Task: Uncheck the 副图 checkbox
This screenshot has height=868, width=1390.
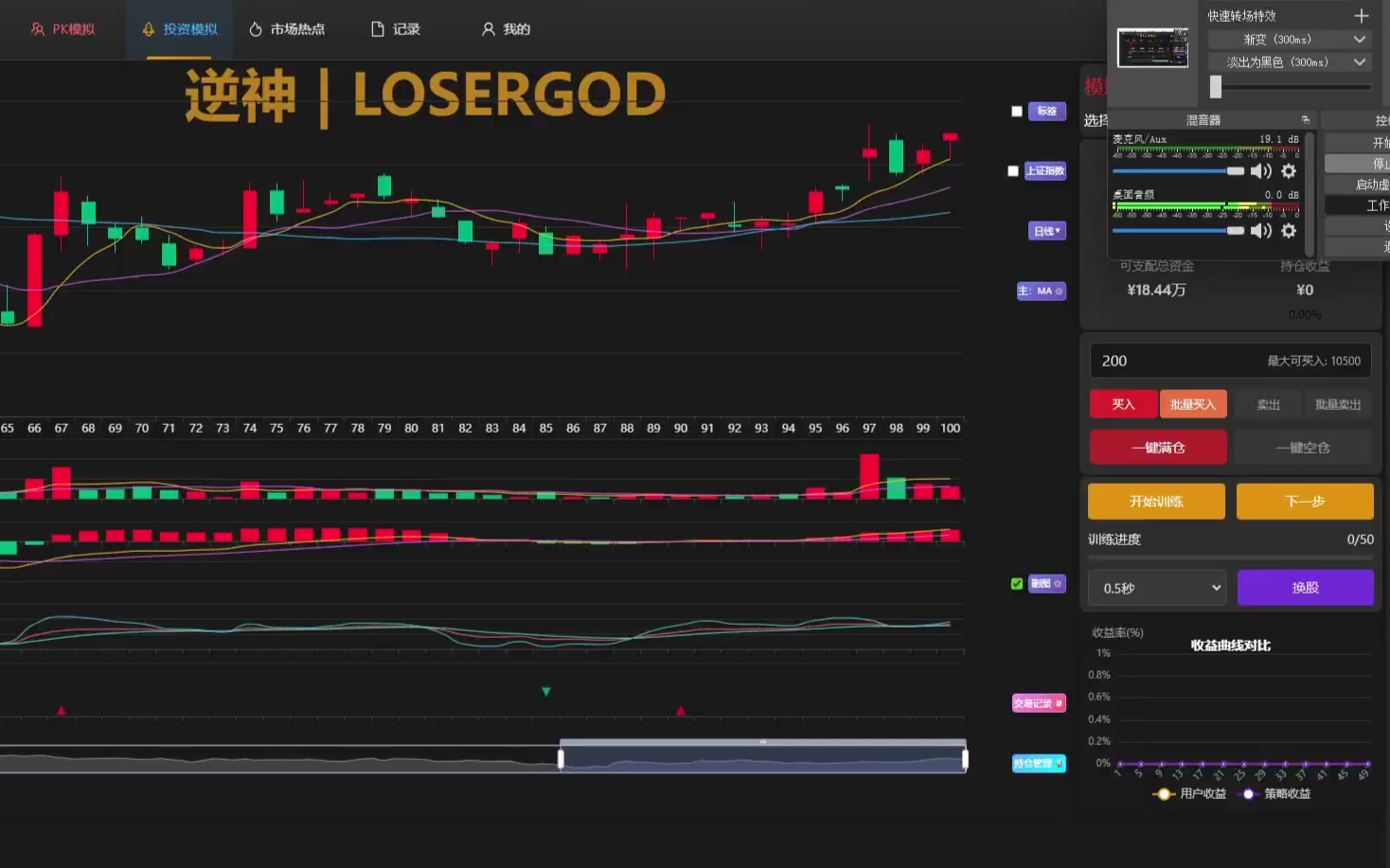Action: [x=1017, y=584]
